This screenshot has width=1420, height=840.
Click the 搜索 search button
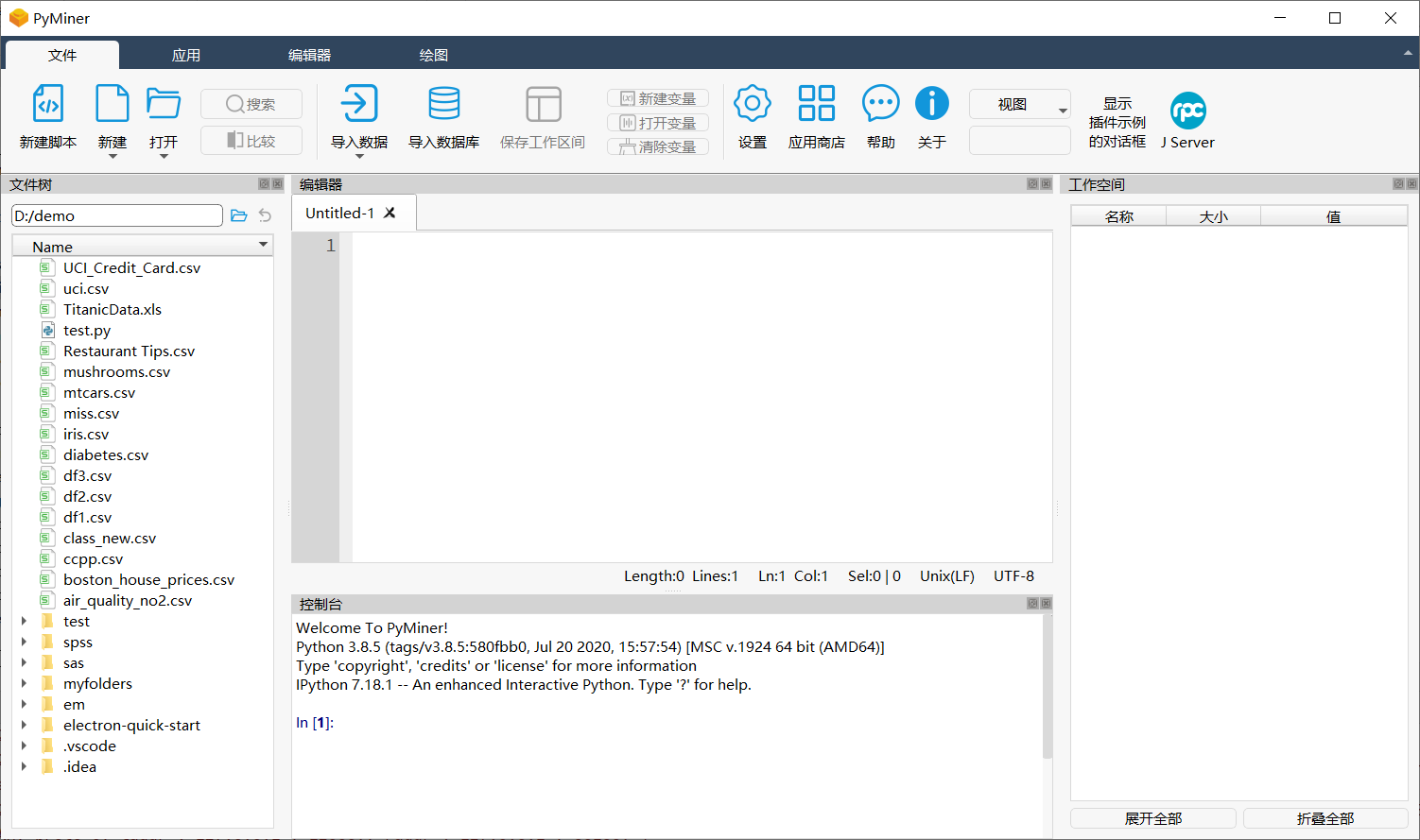coord(251,104)
